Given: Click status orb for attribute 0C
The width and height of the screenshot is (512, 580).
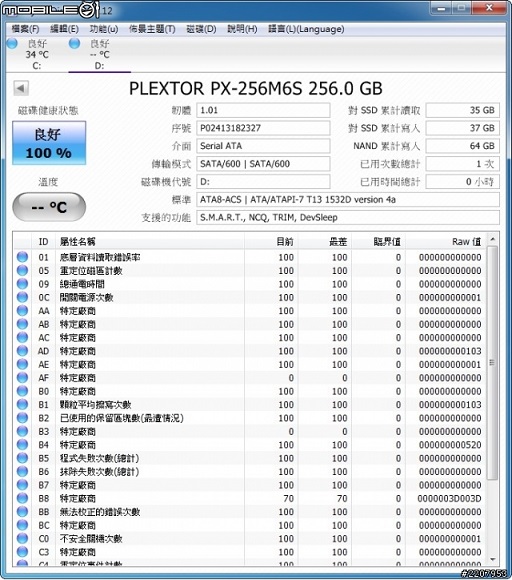Looking at the screenshot, I should [22, 297].
